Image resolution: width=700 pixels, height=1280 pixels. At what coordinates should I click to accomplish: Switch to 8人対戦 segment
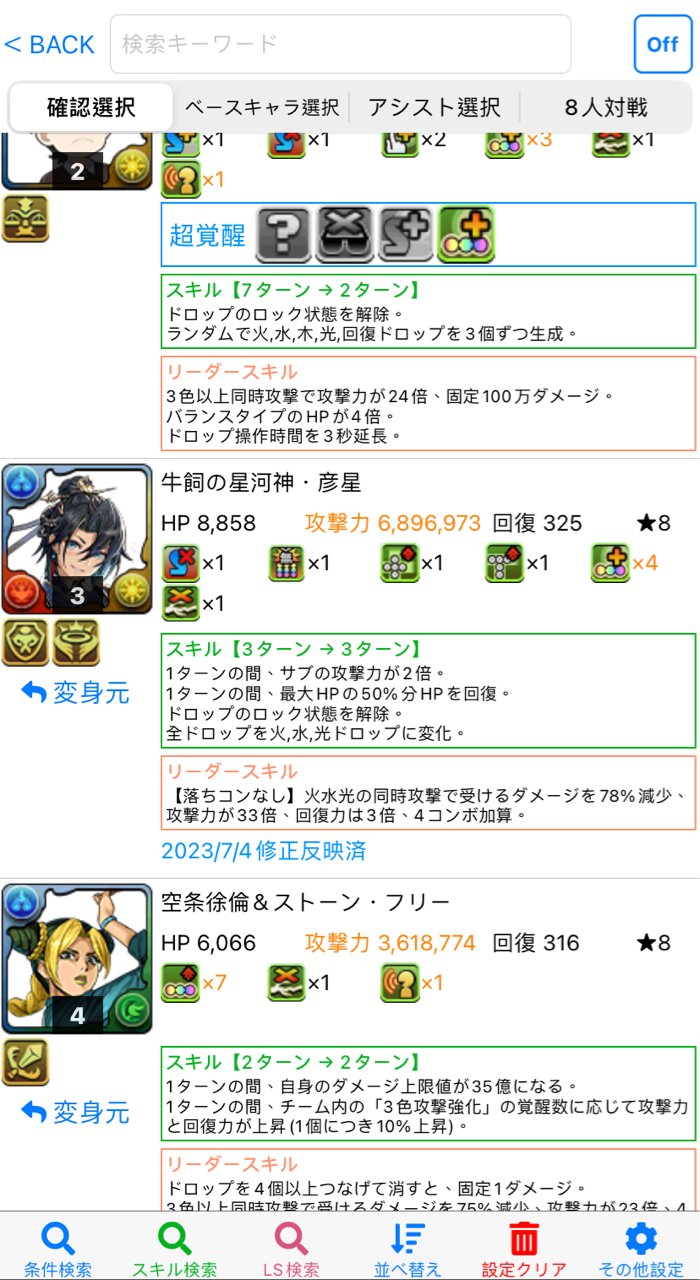[x=606, y=107]
